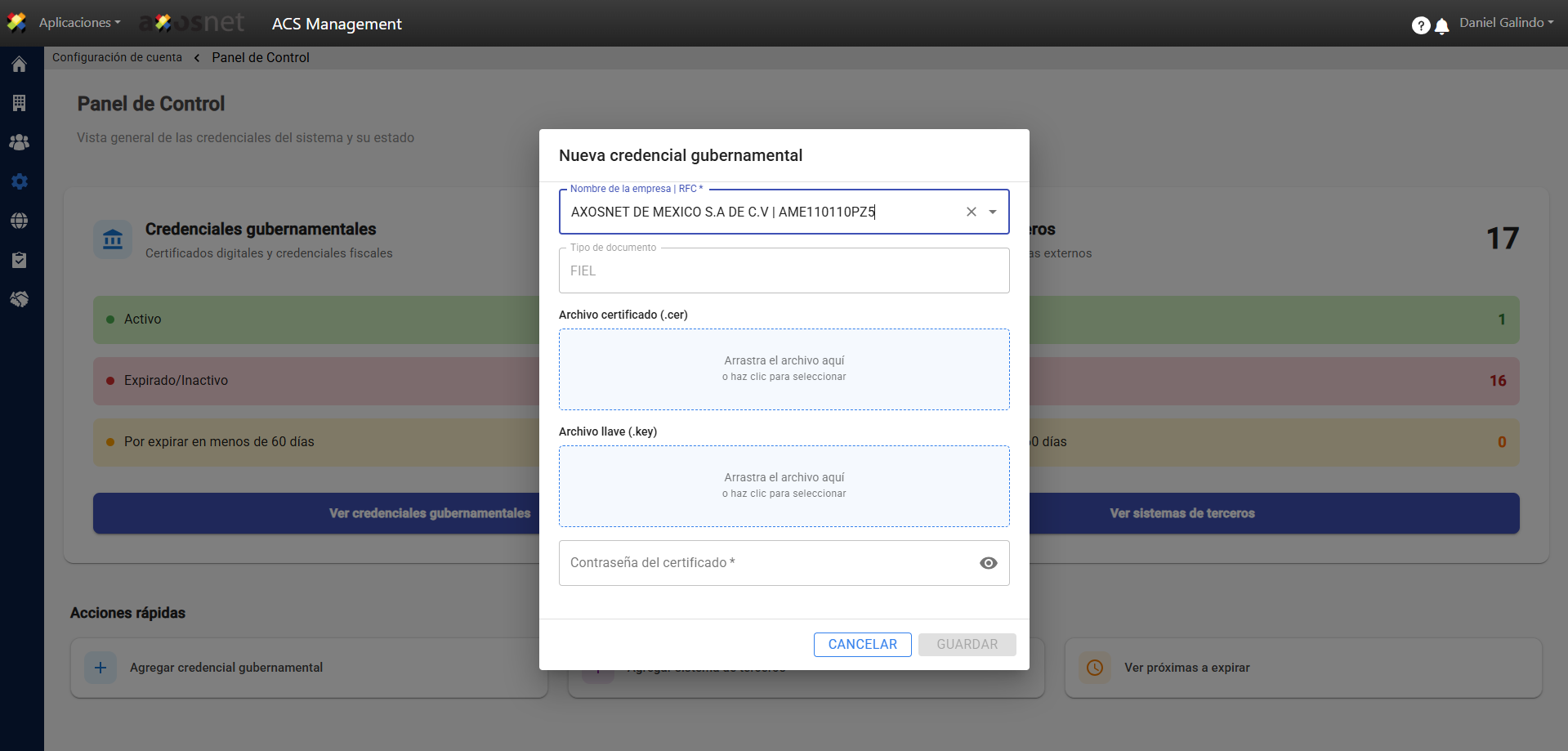Open the users group sidebar icon
This screenshot has height=751, width=1568.
[x=20, y=142]
